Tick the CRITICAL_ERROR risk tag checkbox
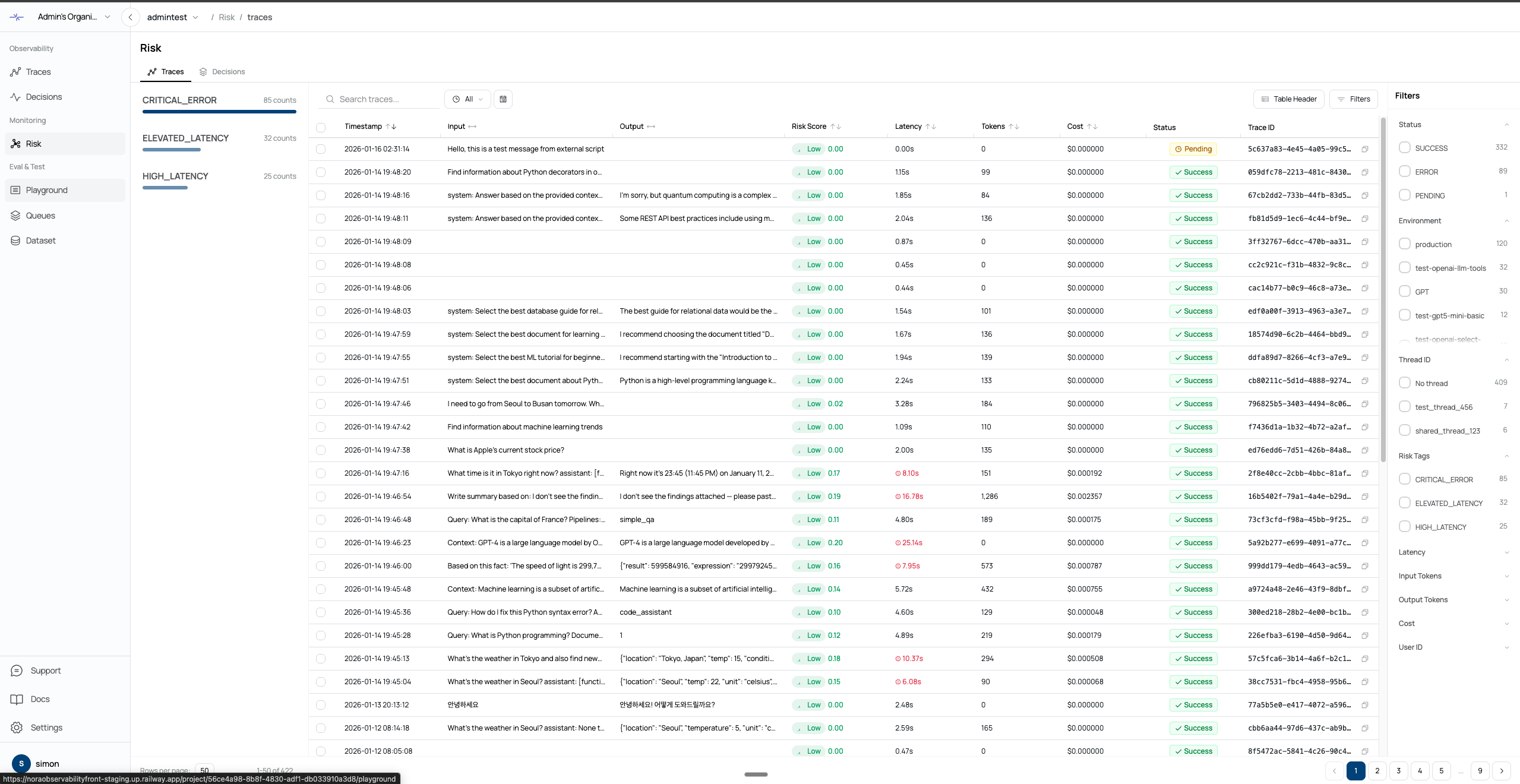The width and height of the screenshot is (1520, 784). point(1404,479)
